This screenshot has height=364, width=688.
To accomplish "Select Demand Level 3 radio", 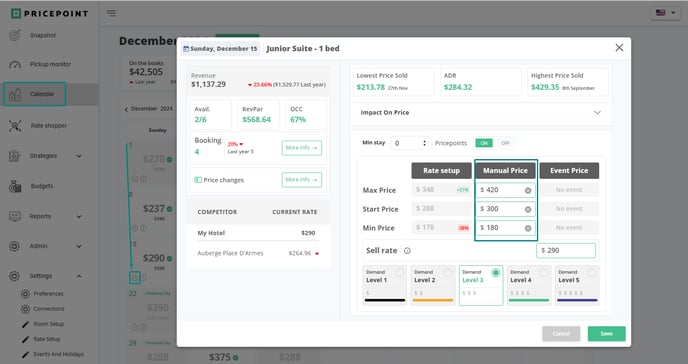I will [x=496, y=273].
